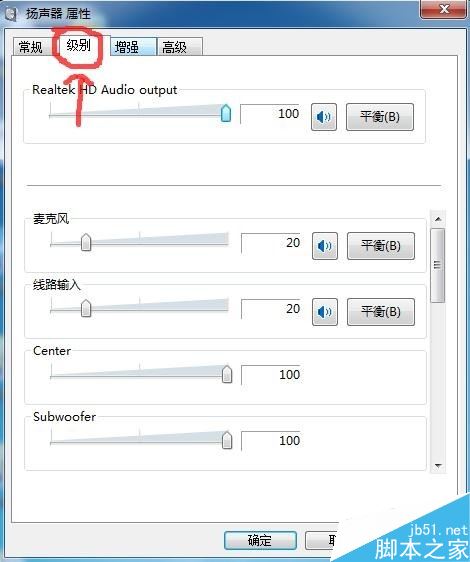Screen dimensions: 470x562
Task: Mute the Realtek HD Audio output speaker
Action: (324, 117)
